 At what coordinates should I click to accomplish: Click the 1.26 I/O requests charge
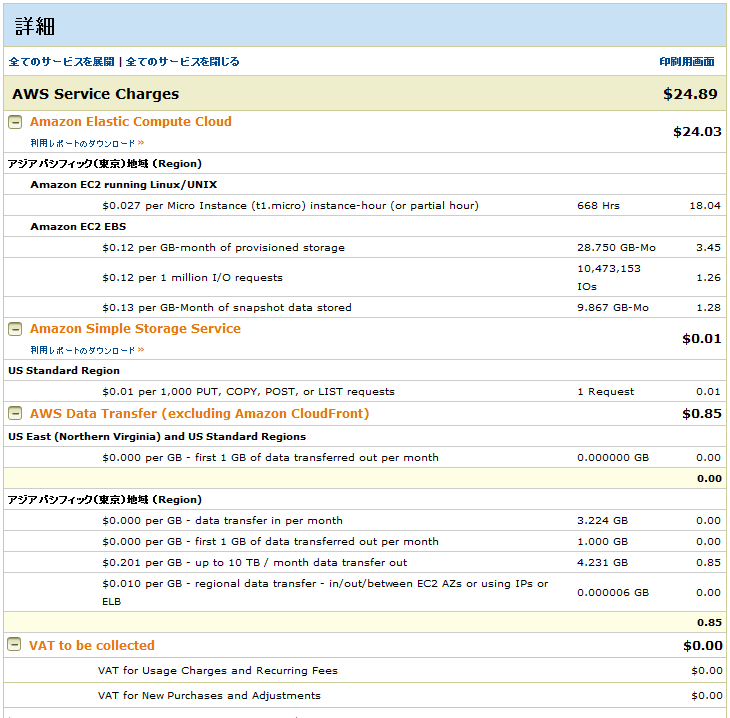click(709, 278)
